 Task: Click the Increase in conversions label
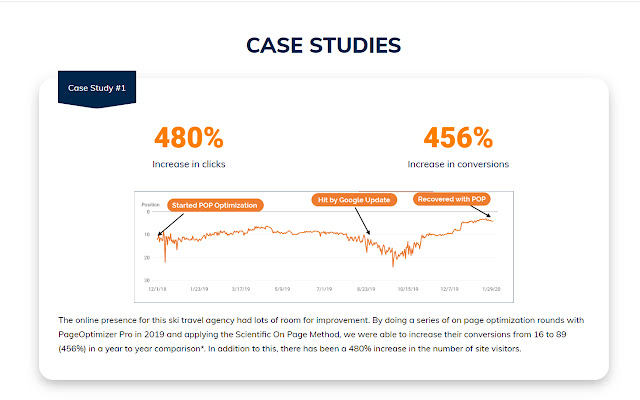459,163
